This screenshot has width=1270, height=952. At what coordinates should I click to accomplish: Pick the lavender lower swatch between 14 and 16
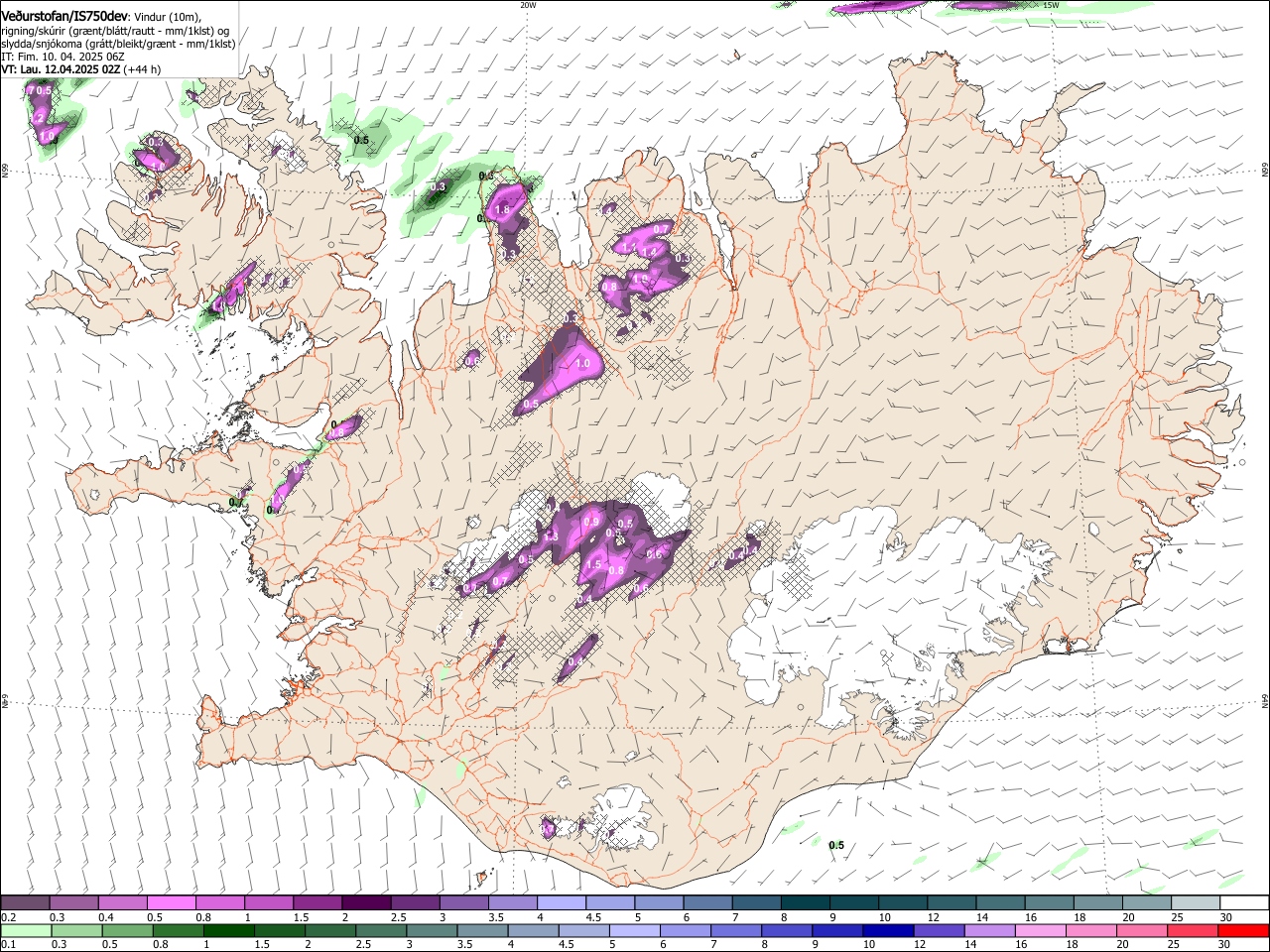[989, 930]
